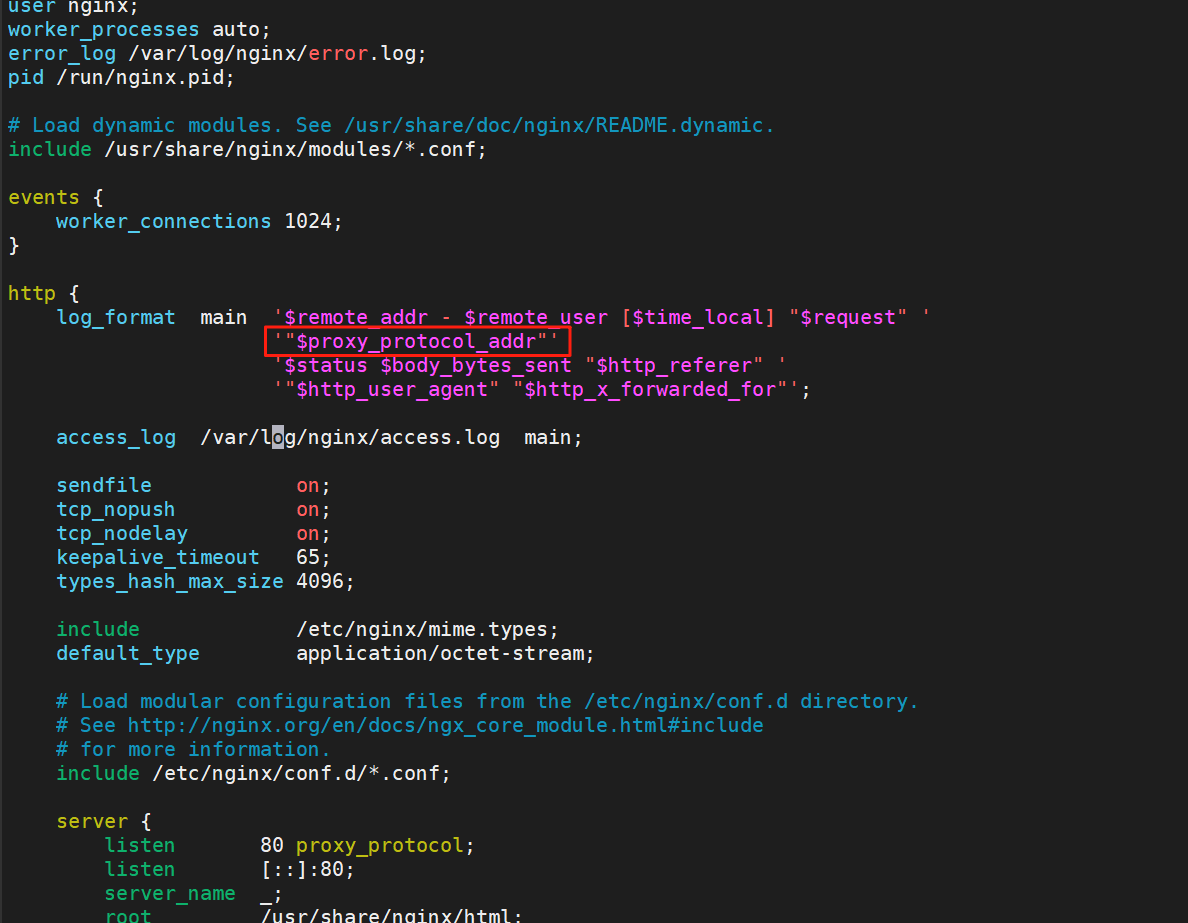This screenshot has height=923, width=1188.
Task: Click 'worker_connections' directive
Action: (164, 222)
